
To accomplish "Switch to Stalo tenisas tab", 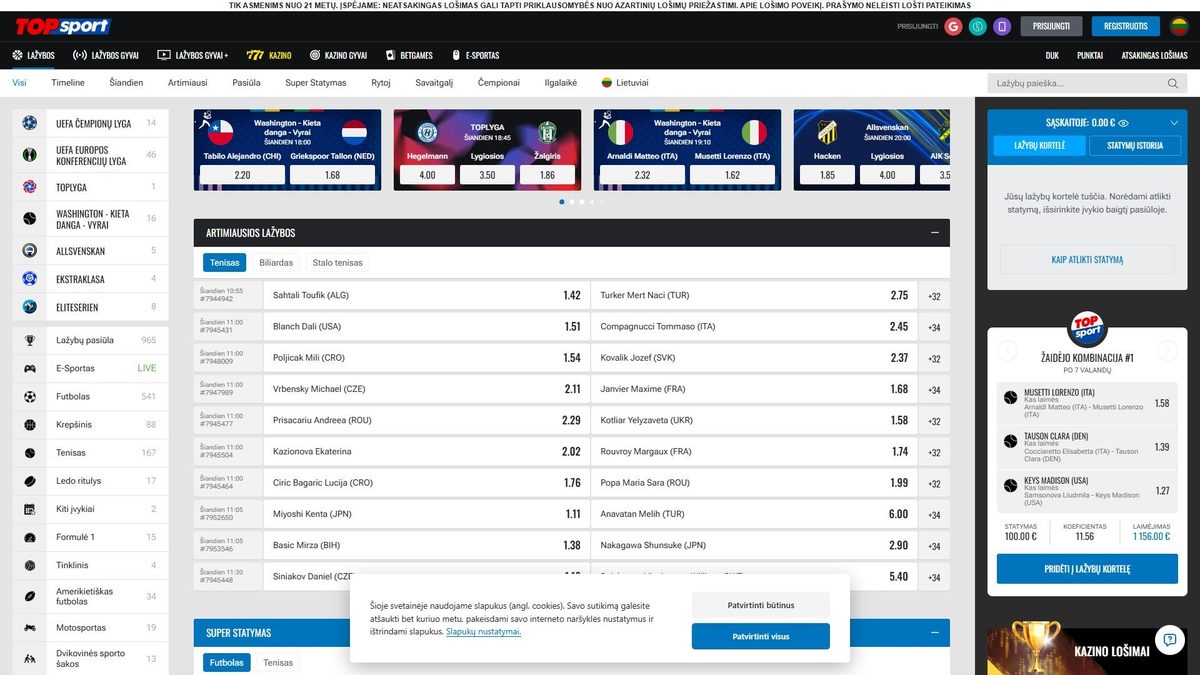I will click(x=337, y=263).
